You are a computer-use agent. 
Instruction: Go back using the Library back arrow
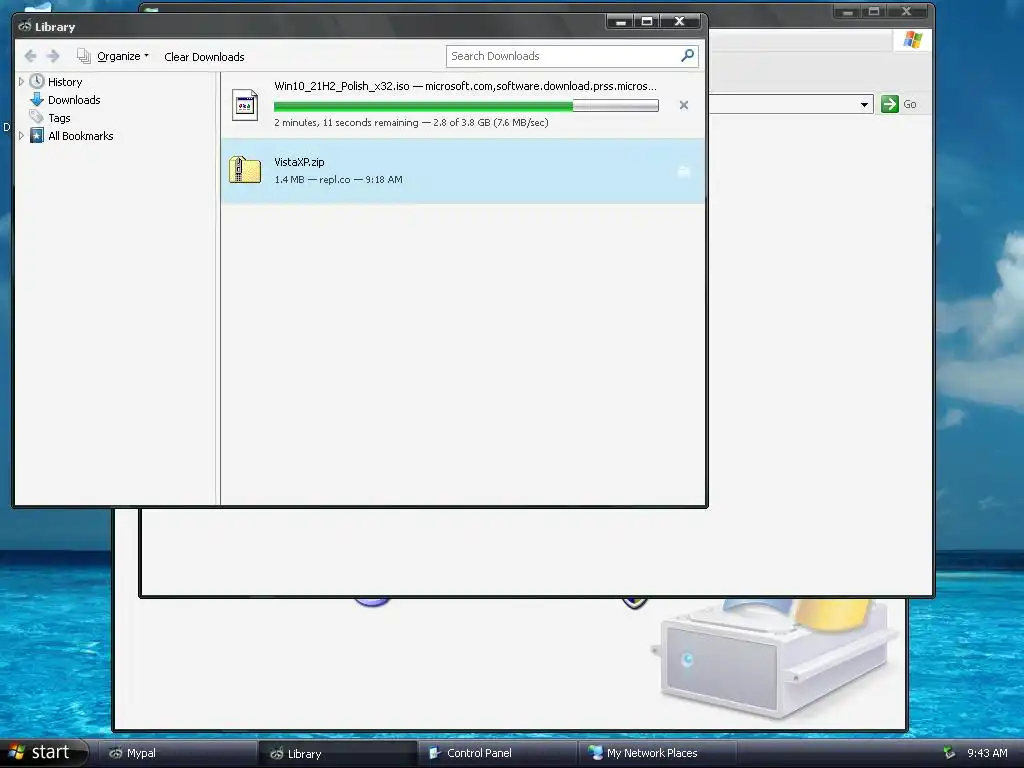30,56
